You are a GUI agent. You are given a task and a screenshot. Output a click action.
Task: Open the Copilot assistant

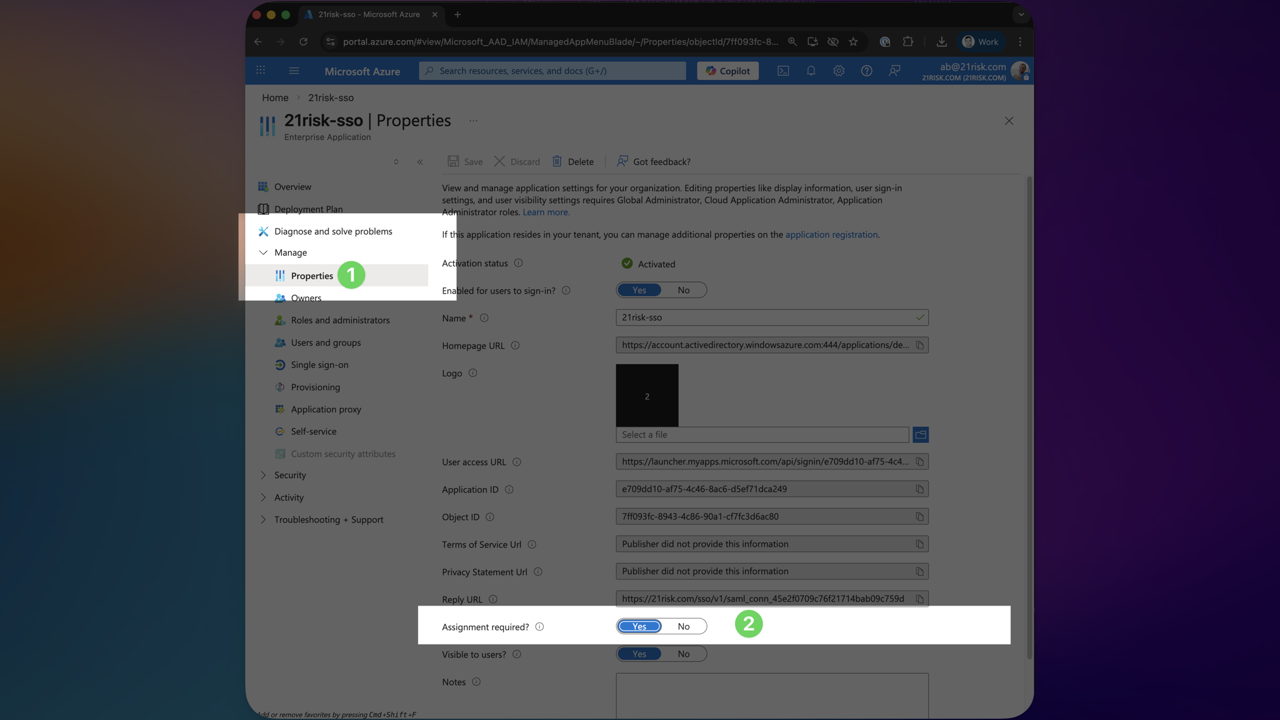tap(727, 70)
